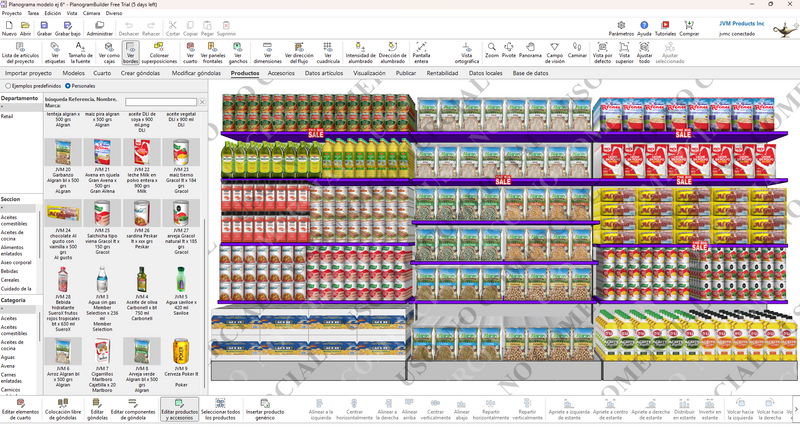Viewport: 800px width, 429px height.
Task: Select Ejemplos predefinidos radio button
Action: tap(8, 86)
